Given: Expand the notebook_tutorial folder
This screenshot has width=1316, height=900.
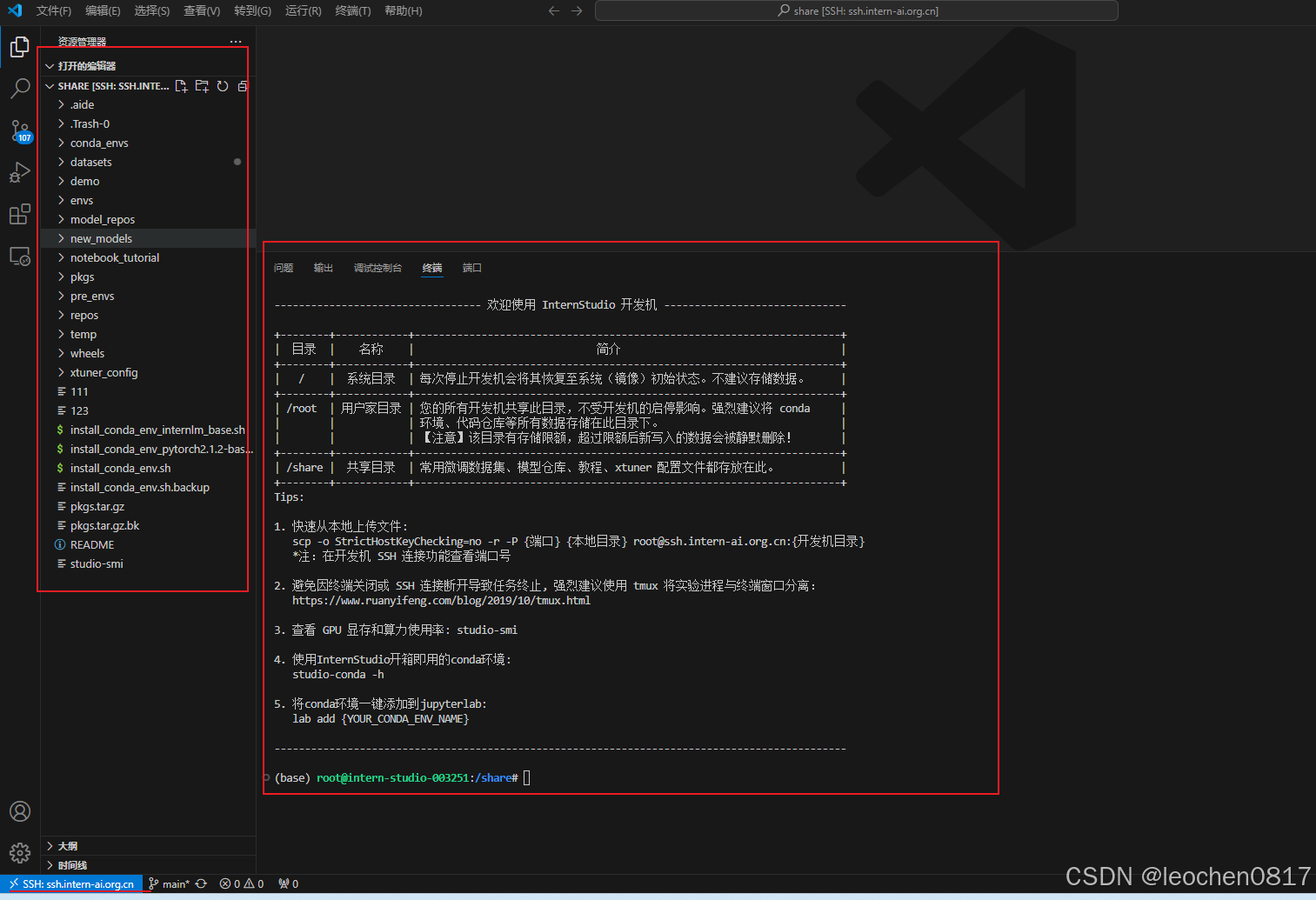Looking at the screenshot, I should [x=148, y=257].
